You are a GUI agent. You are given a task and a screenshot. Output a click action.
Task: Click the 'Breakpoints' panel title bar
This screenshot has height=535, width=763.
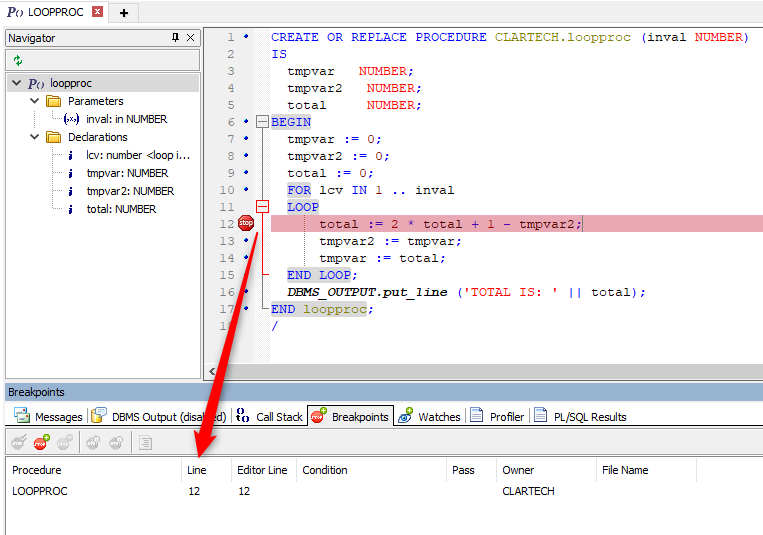(x=384, y=392)
